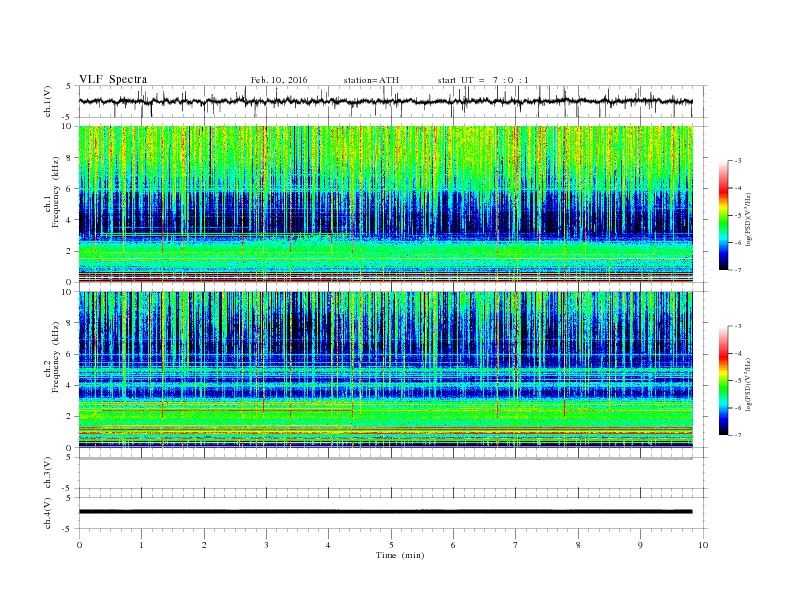
Task: Click the "VLF Spectra" title text
Action: pyautogui.click(x=113, y=79)
